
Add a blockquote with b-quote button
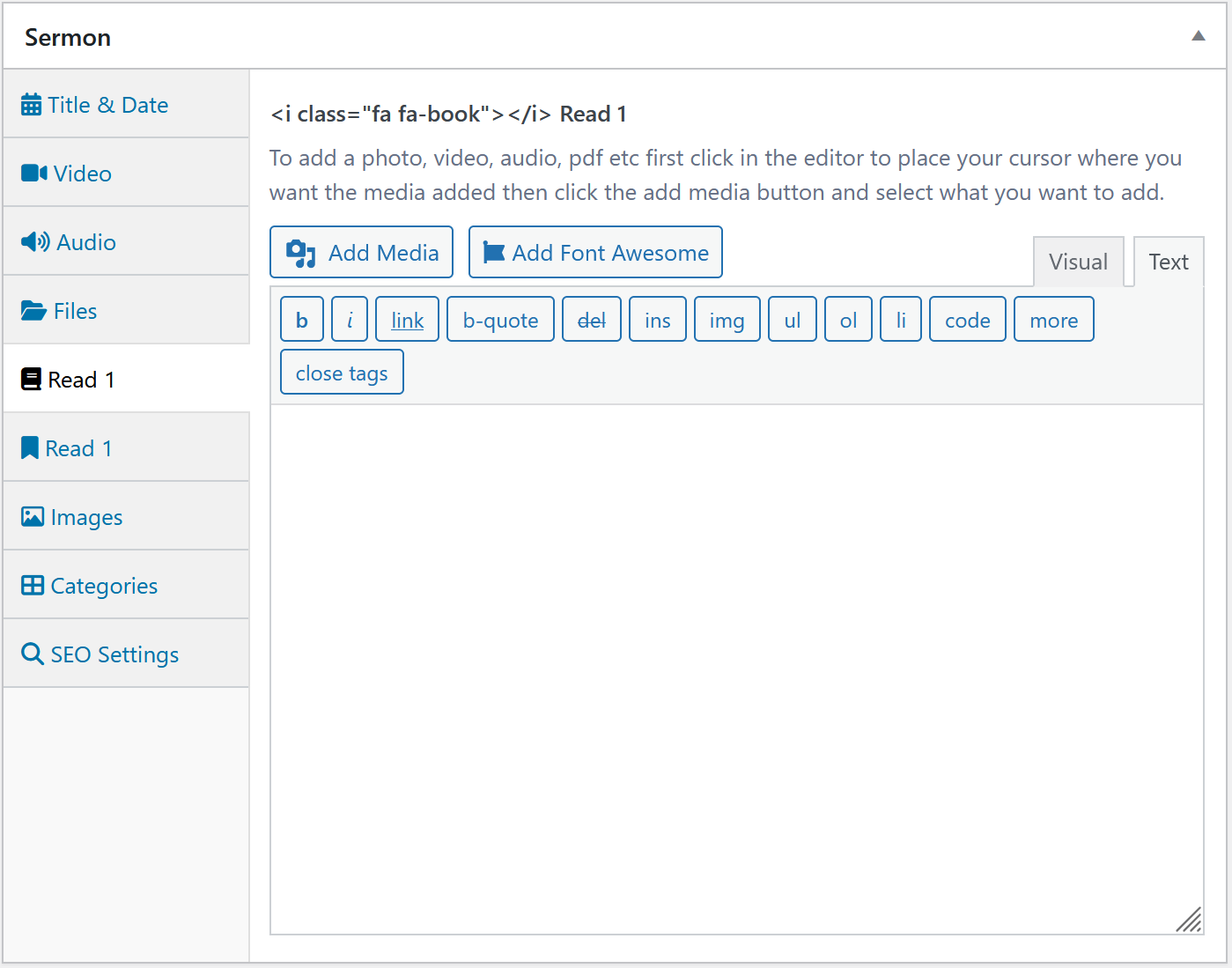coord(500,320)
